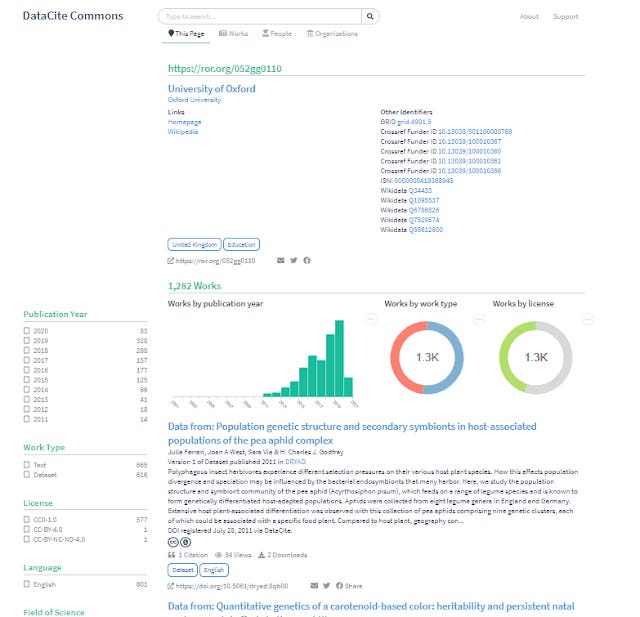Check the 2012 publication year filter

pyautogui.click(x=27, y=409)
